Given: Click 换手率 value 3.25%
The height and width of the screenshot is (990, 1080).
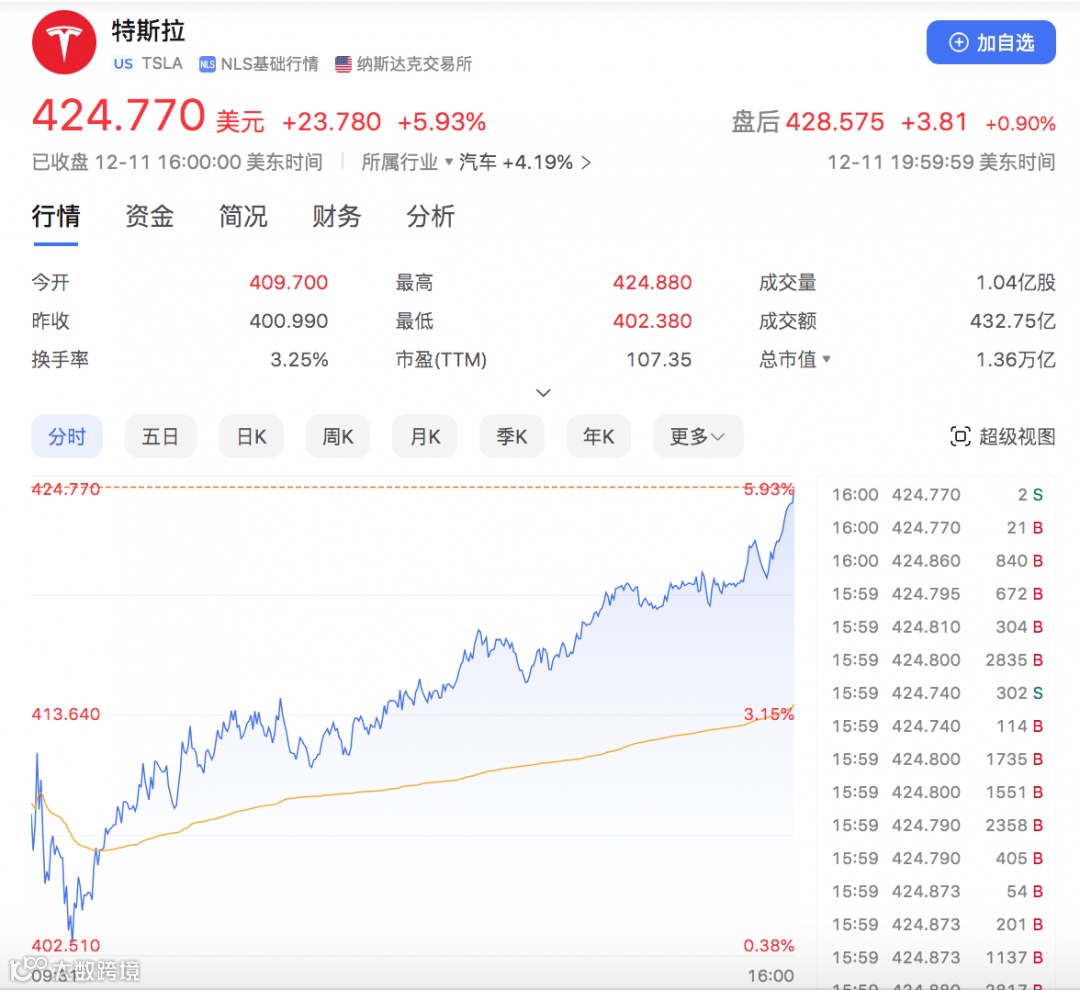Looking at the screenshot, I should pyautogui.click(x=299, y=360).
